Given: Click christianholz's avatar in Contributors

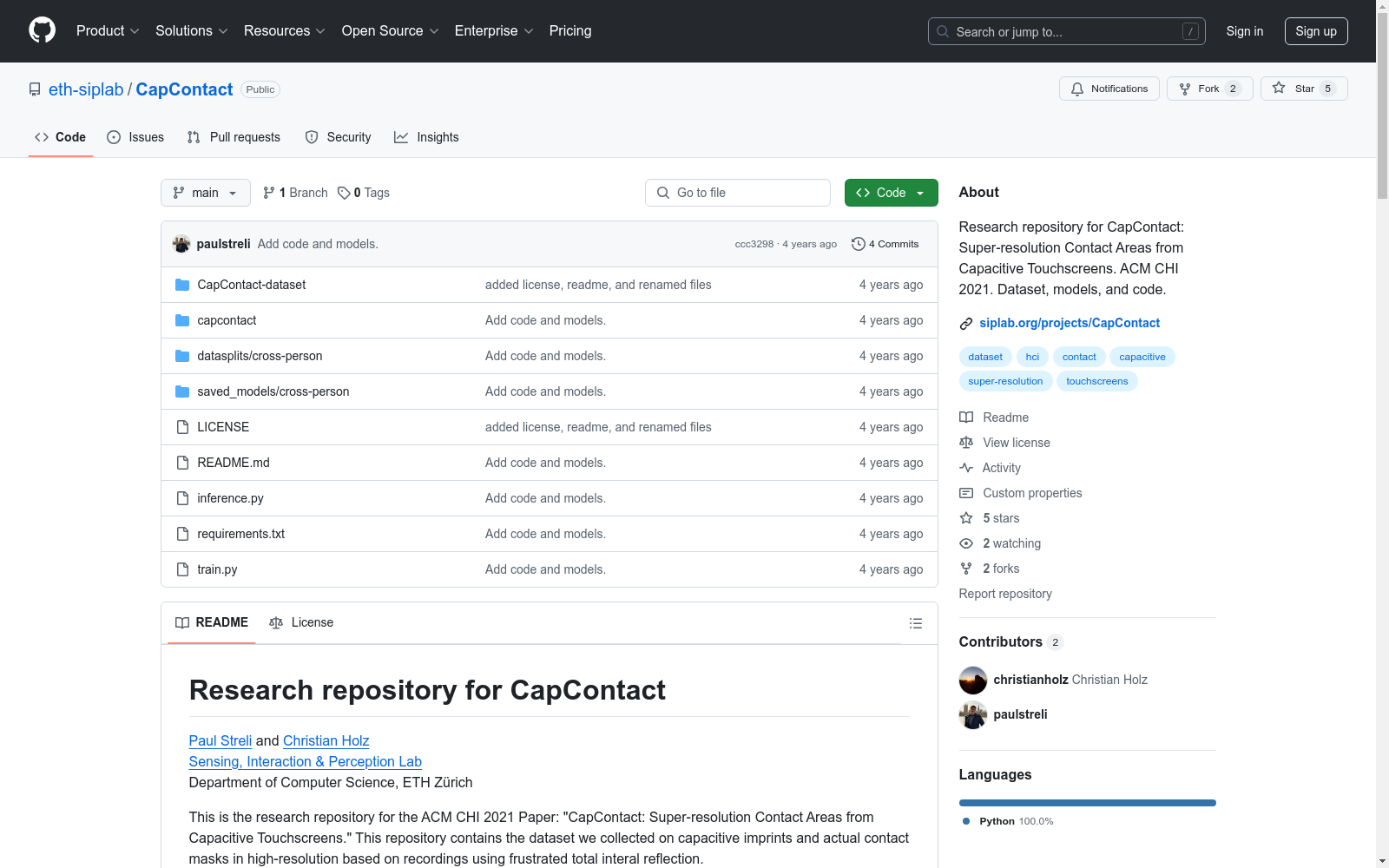Looking at the screenshot, I should [x=973, y=680].
